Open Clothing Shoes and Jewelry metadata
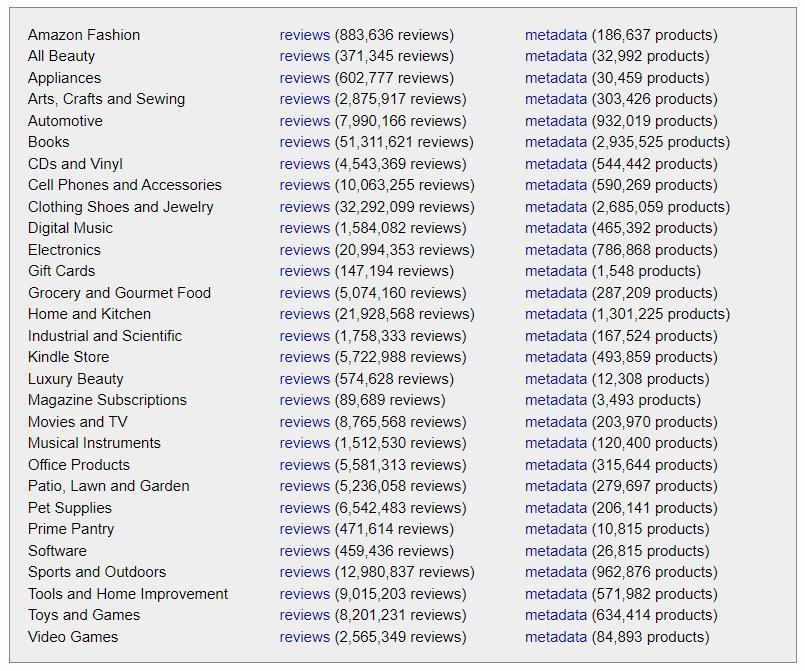Screen dimensions: 805x671 click(555, 207)
